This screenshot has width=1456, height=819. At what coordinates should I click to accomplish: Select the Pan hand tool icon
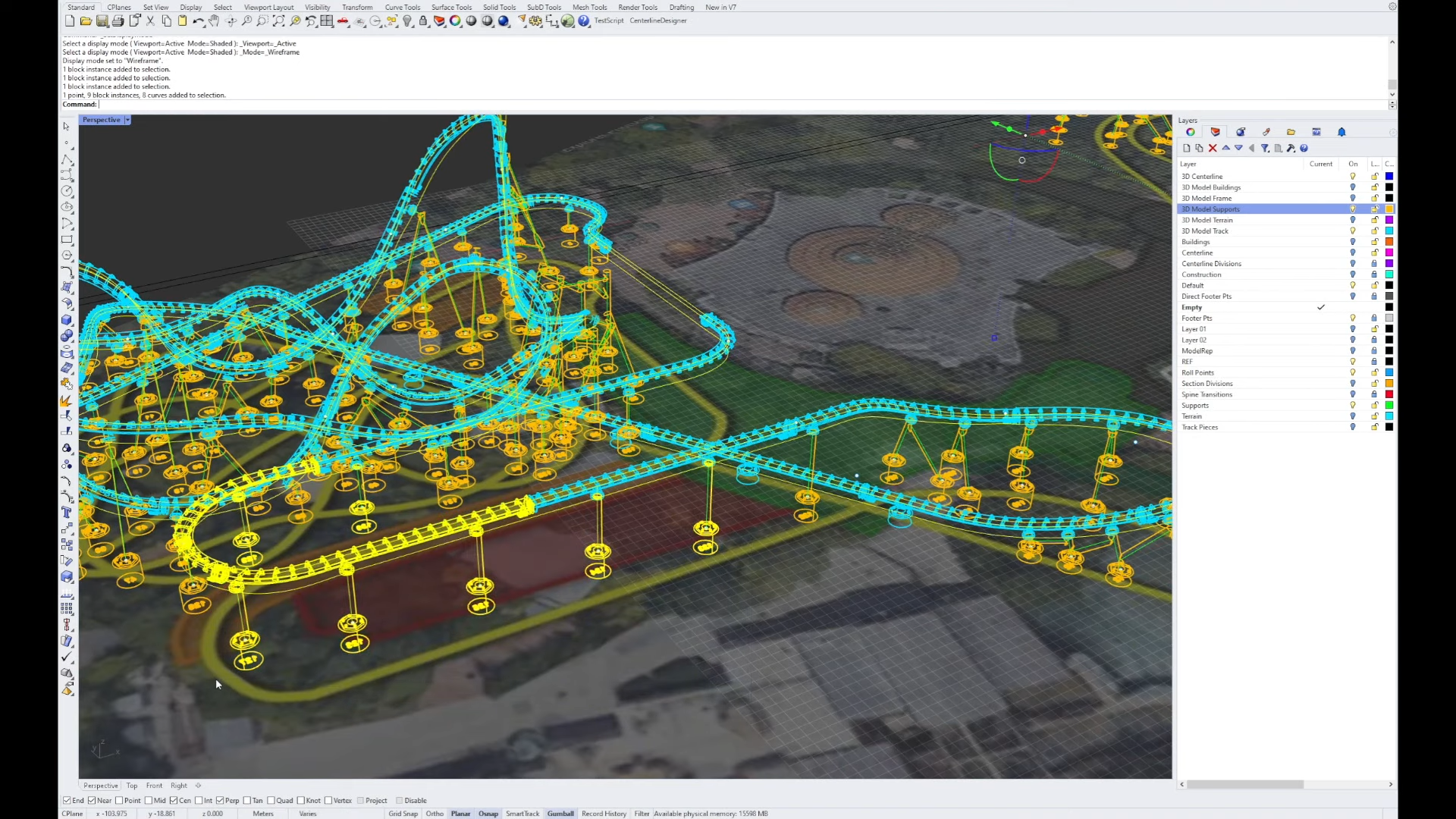coord(214,21)
